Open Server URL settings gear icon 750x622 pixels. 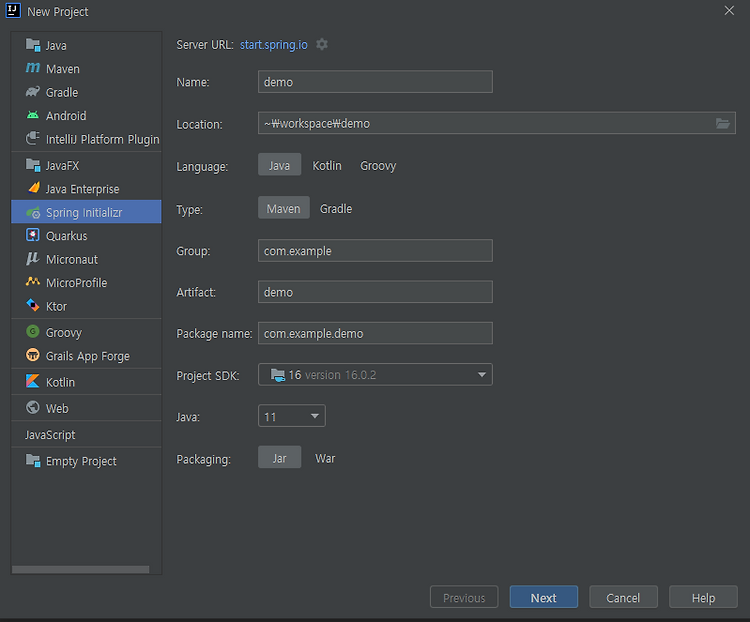point(322,44)
